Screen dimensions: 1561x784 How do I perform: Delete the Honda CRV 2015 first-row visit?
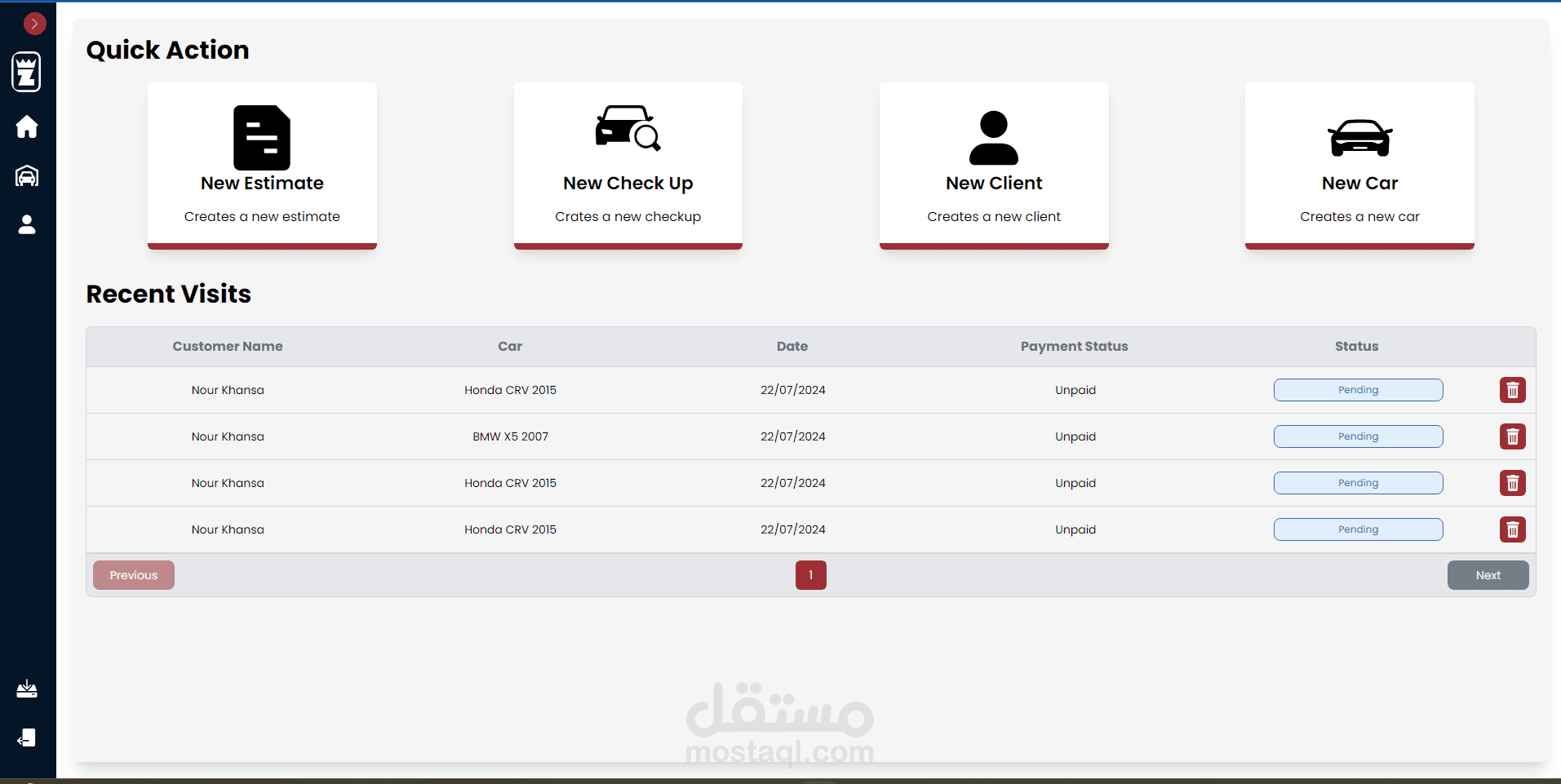pyautogui.click(x=1512, y=390)
